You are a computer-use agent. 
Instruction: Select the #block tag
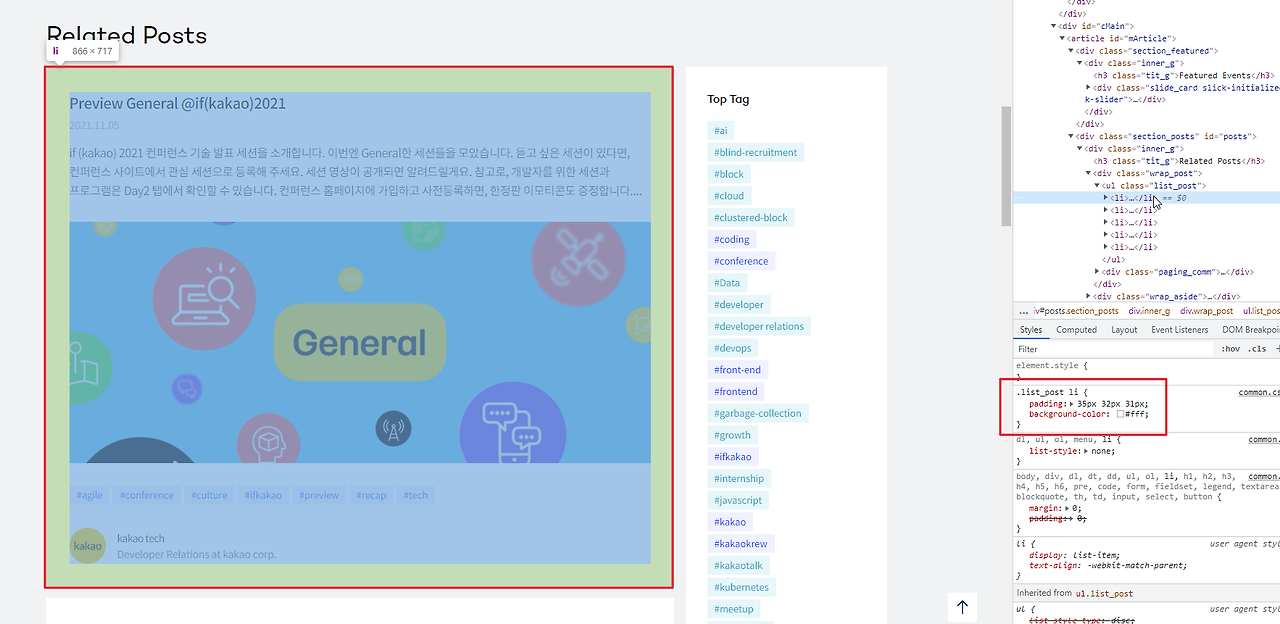coord(729,174)
